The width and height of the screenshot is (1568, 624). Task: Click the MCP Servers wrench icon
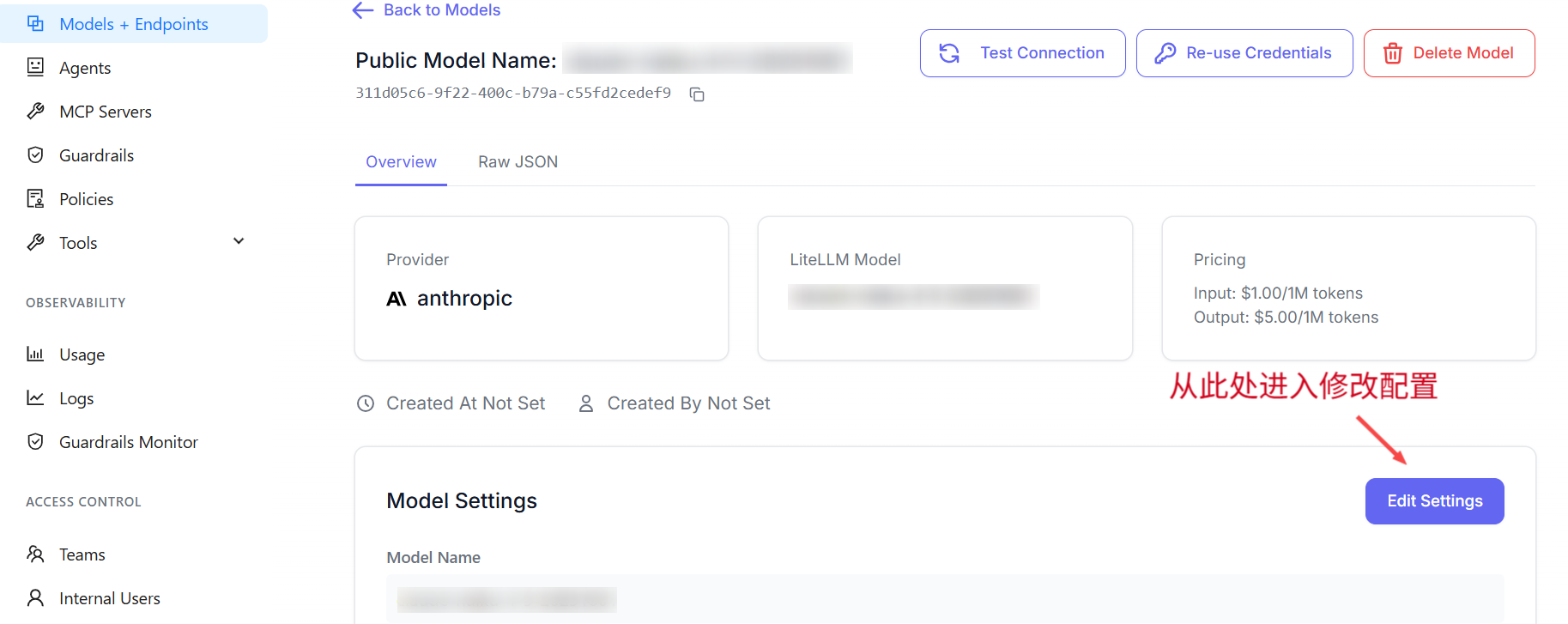coord(35,112)
